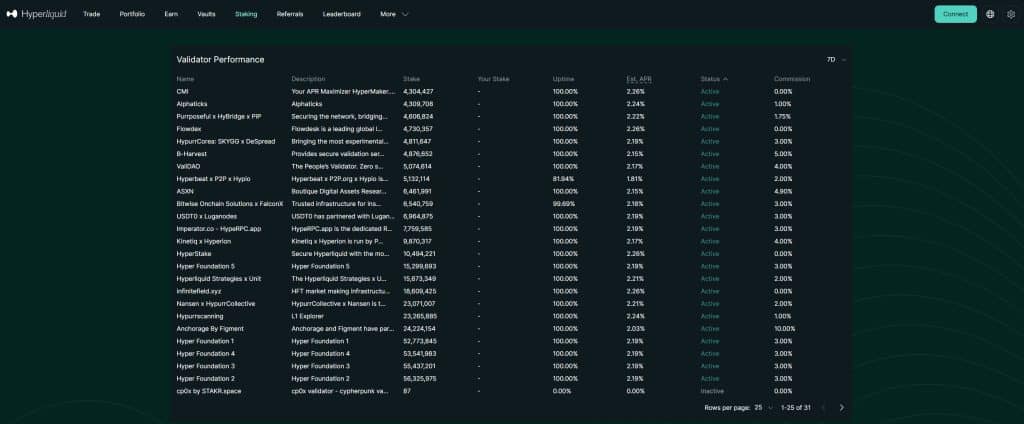Select Kinetiq x Hyperion validator name
The height and width of the screenshot is (424, 1024).
pos(204,241)
